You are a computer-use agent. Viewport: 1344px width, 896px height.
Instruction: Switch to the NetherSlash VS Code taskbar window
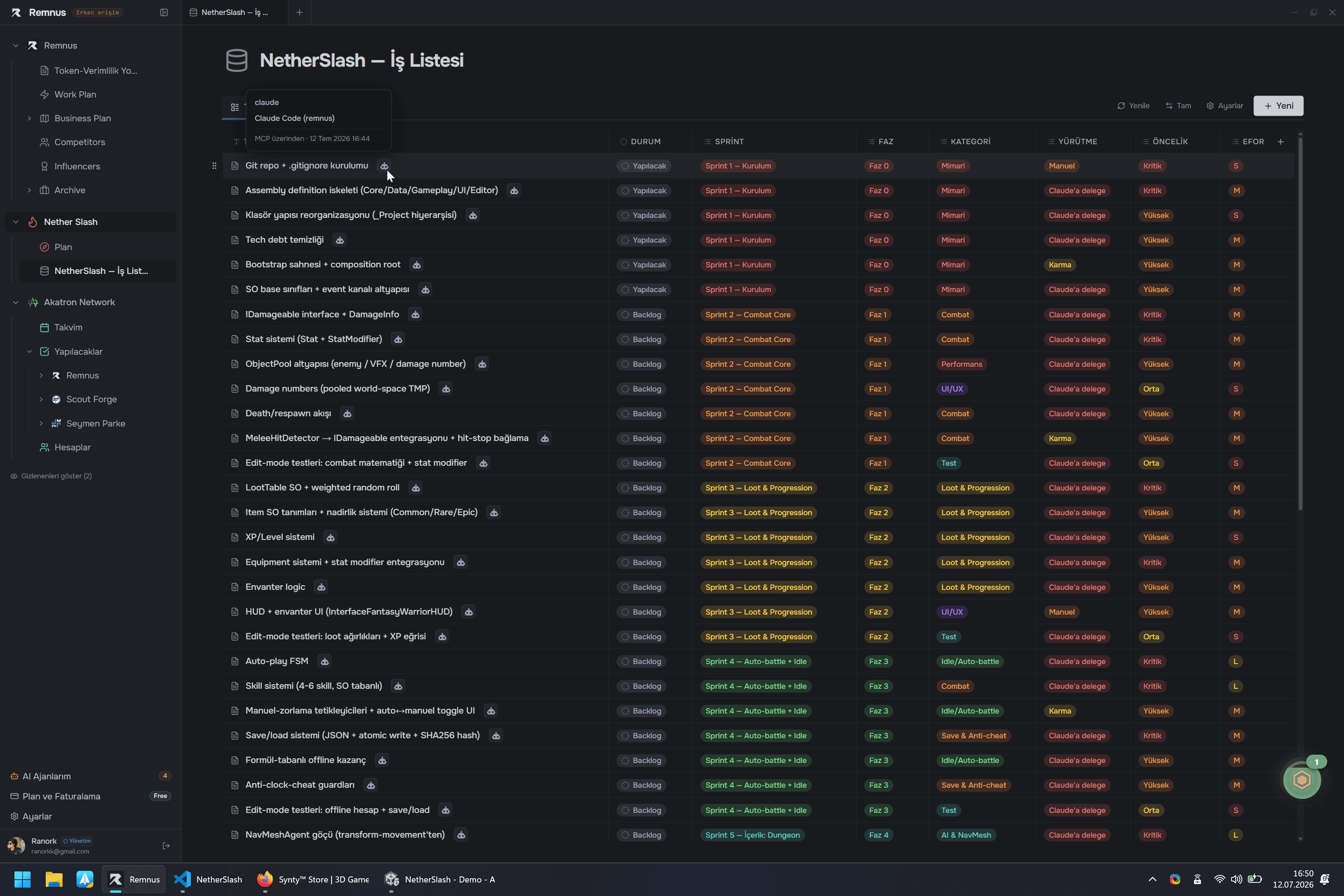click(x=208, y=879)
